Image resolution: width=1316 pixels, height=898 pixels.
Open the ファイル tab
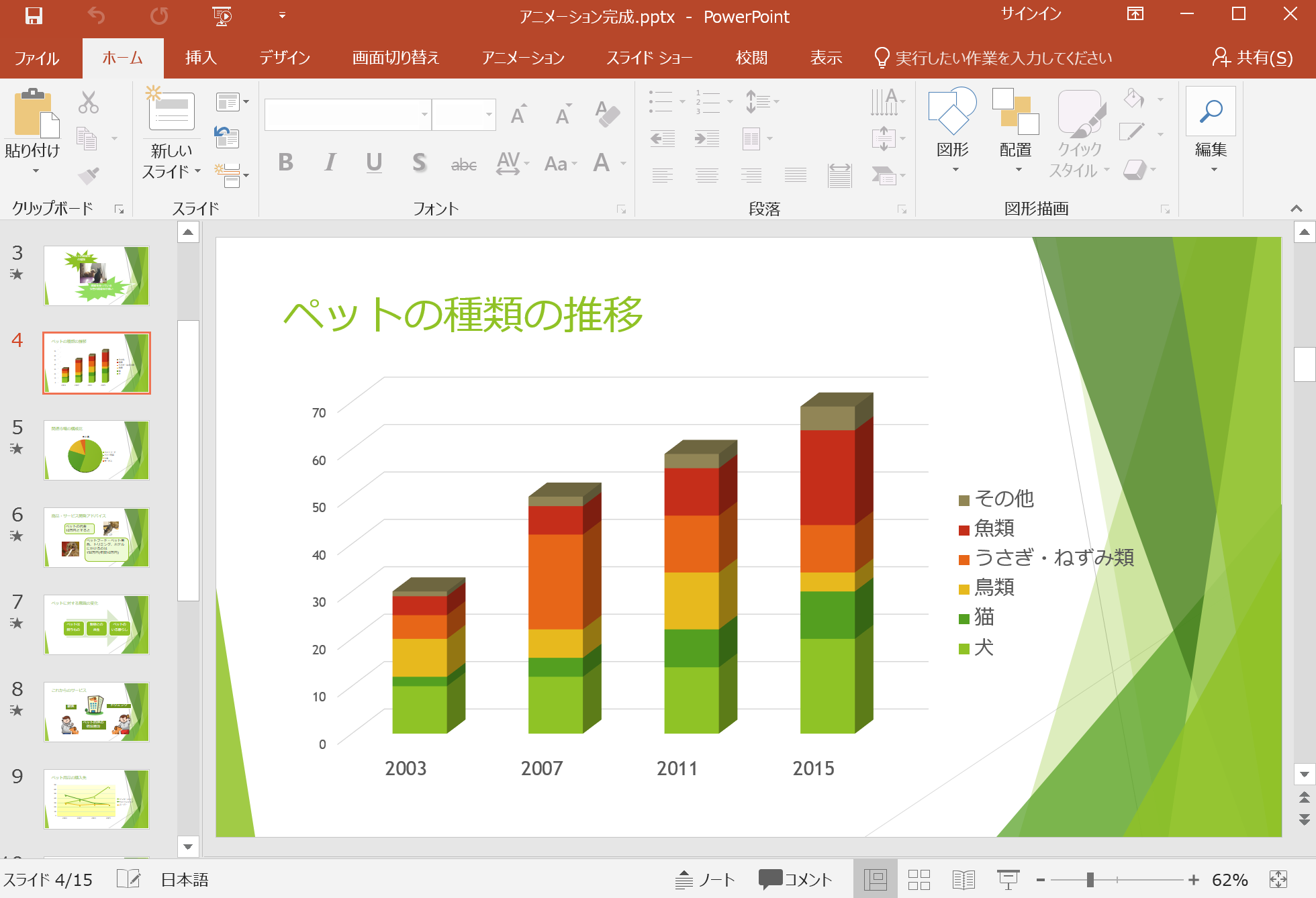(x=37, y=58)
